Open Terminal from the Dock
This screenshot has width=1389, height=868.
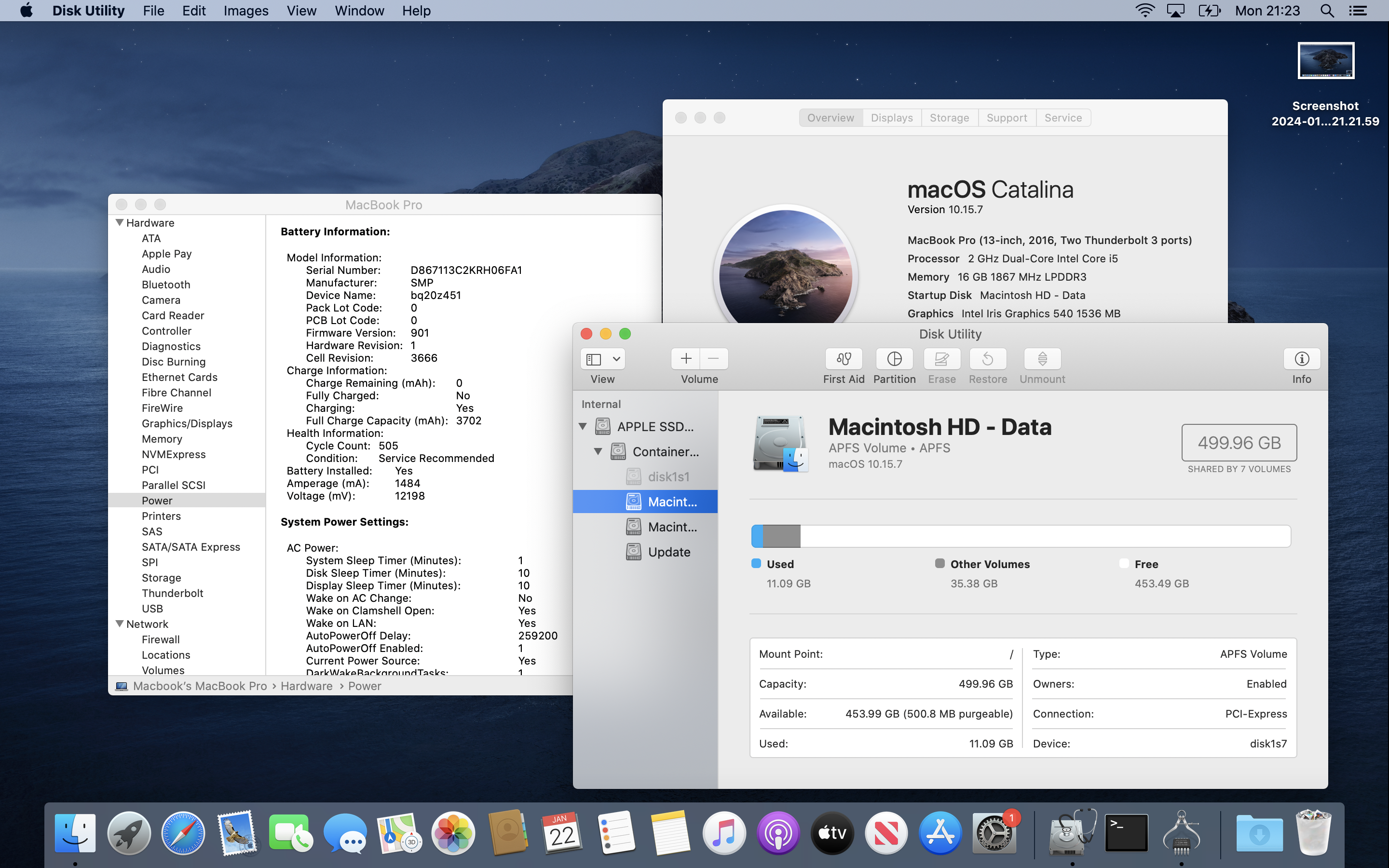(x=1127, y=833)
